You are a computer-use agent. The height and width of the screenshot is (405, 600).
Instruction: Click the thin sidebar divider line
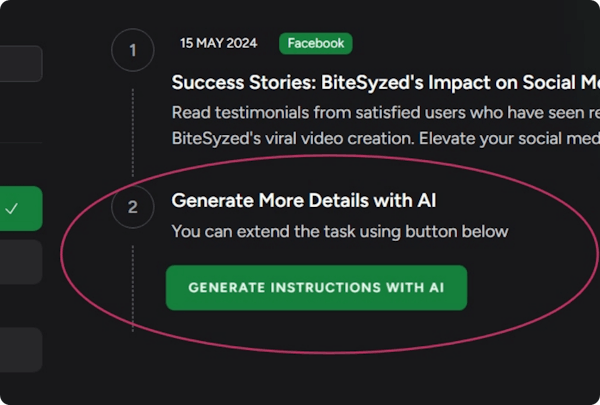point(21,141)
